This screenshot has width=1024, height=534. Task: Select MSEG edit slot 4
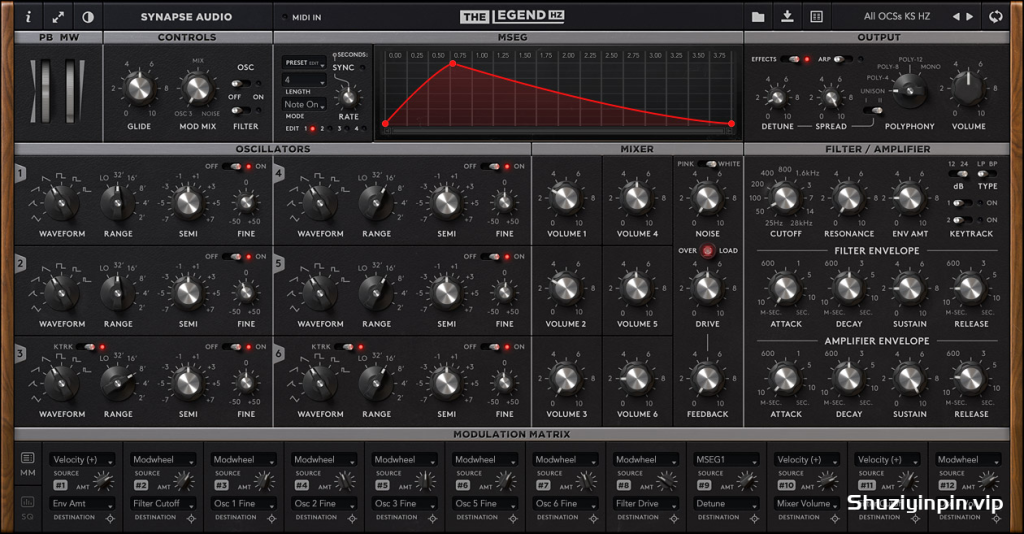[x=364, y=129]
